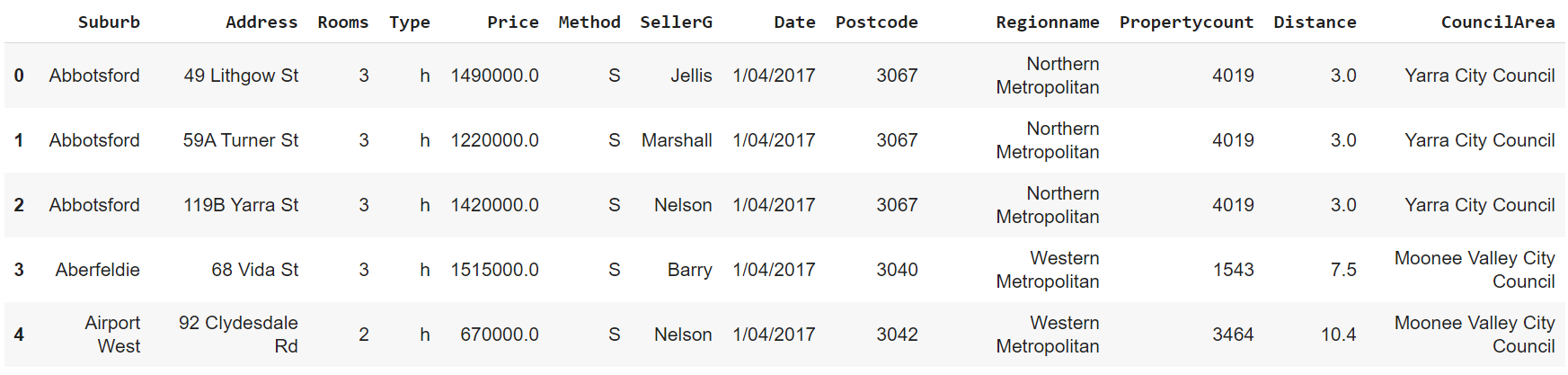The width and height of the screenshot is (1568, 375).
Task: Click the Postcode column header
Action: click(876, 22)
